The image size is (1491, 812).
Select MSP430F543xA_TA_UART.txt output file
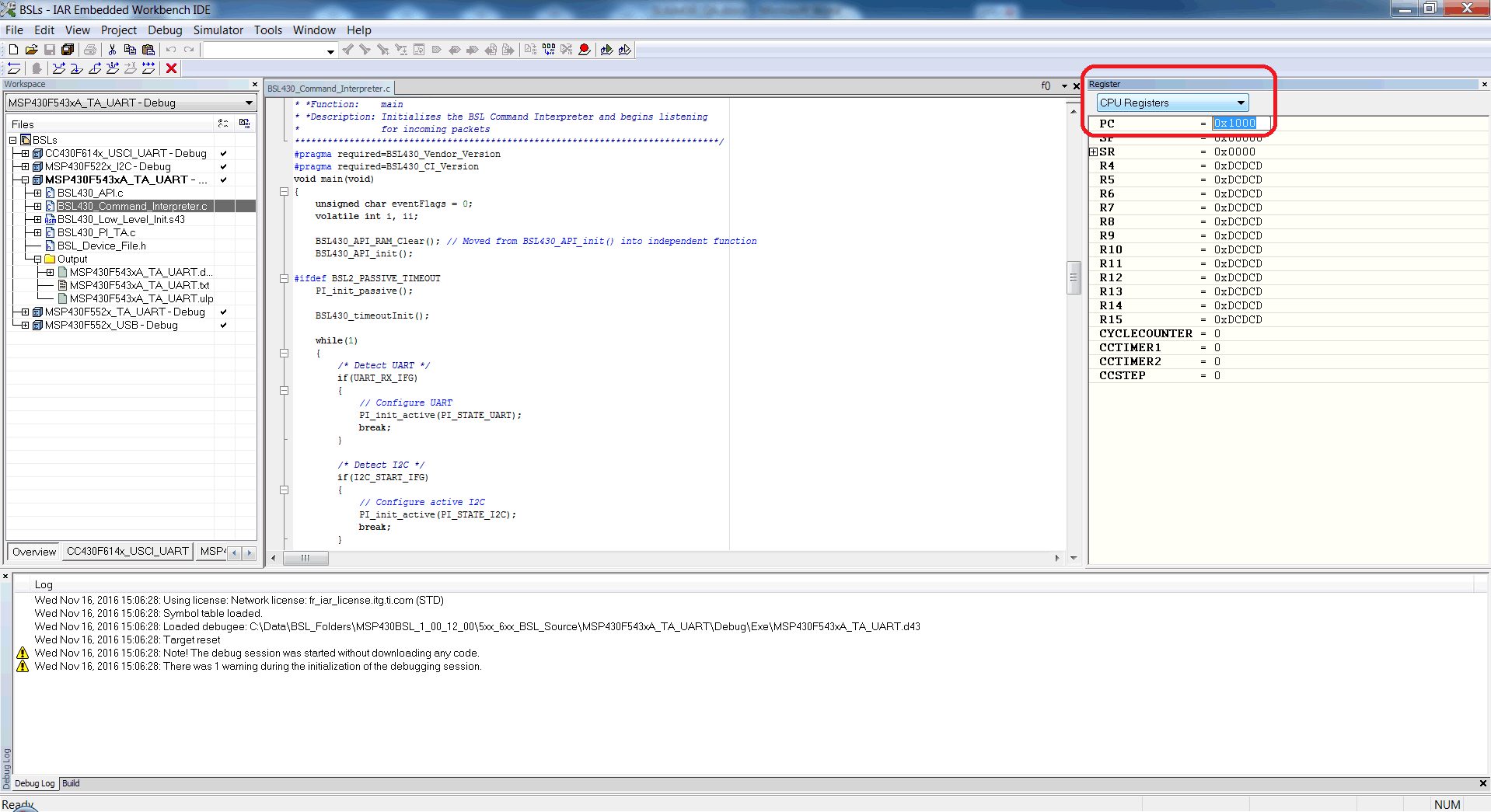coord(139,285)
